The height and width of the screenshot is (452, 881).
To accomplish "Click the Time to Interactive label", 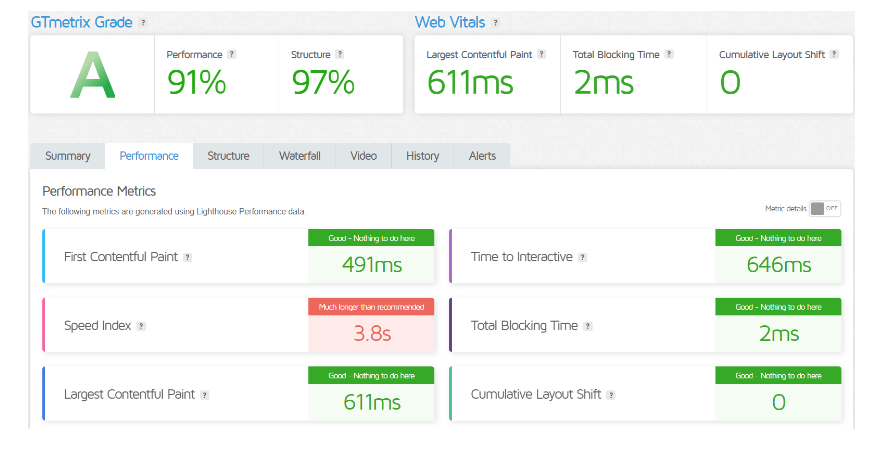I will (x=521, y=257).
